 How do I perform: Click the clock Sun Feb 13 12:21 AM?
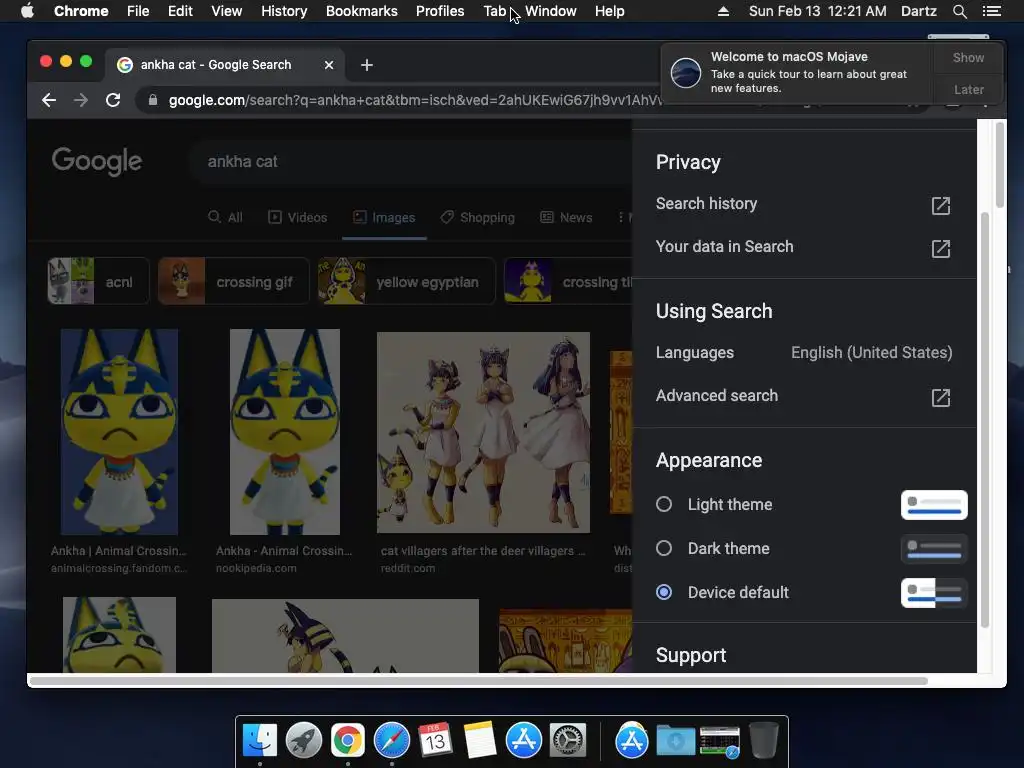click(817, 11)
